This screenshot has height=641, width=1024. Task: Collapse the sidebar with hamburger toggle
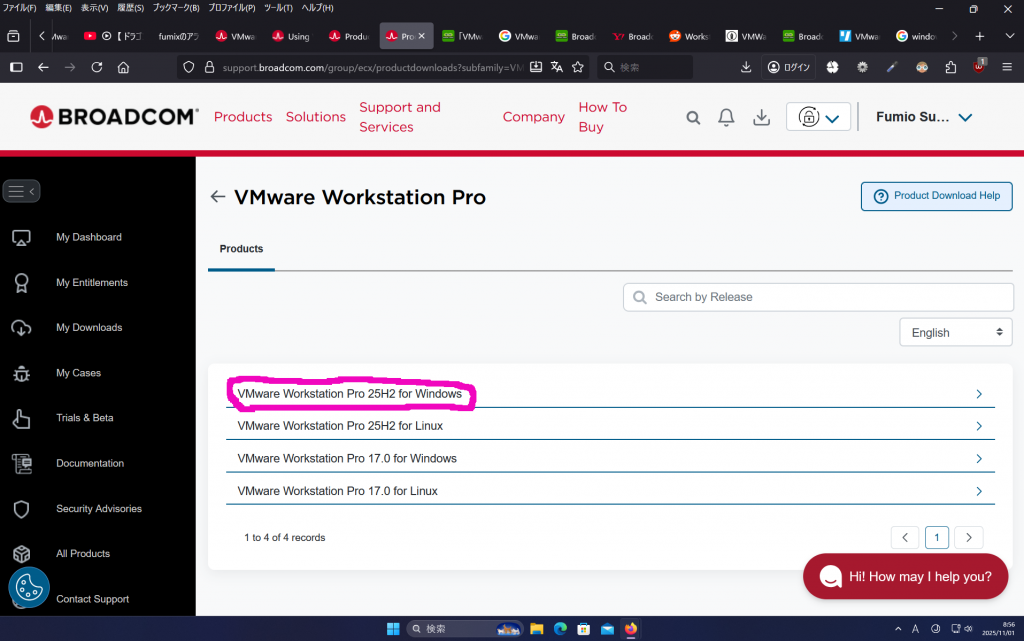coord(21,191)
